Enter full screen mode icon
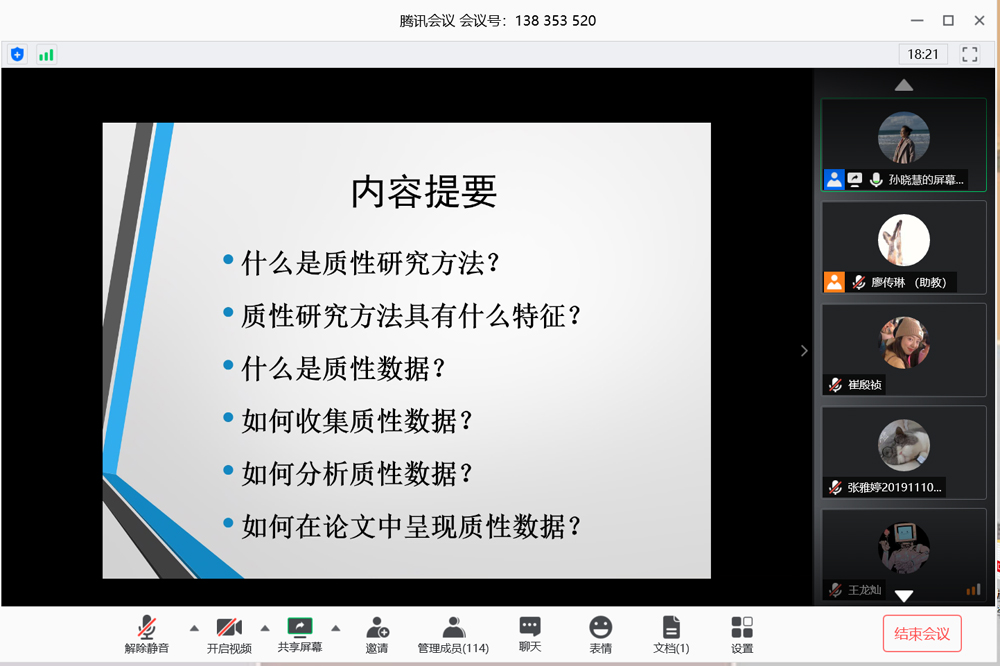 [969, 54]
